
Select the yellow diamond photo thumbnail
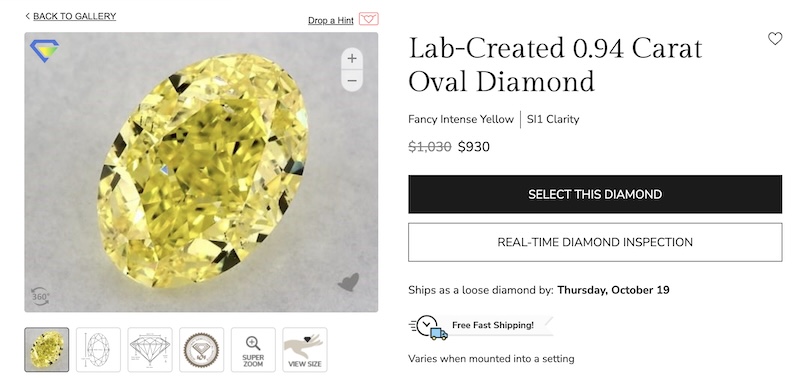[x=46, y=350]
